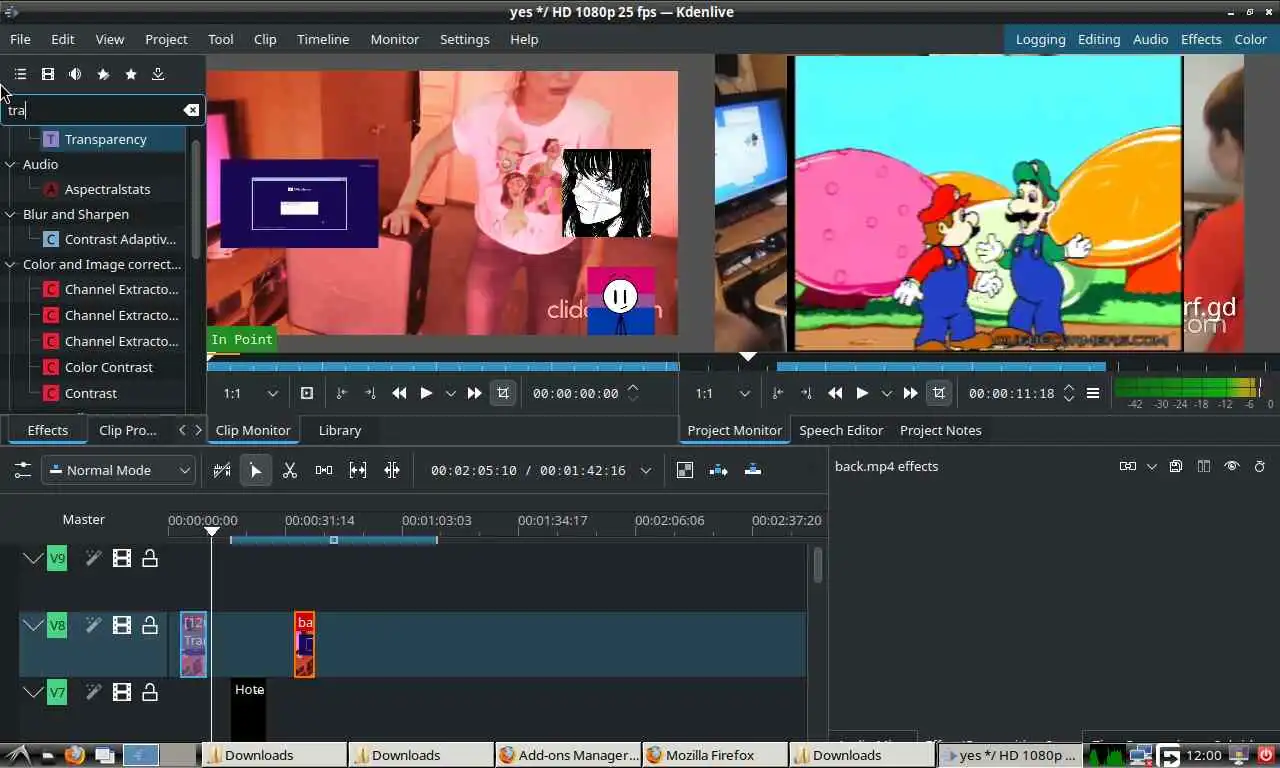Image resolution: width=1280 pixels, height=768 pixels.
Task: Select the Spacer tool
Action: [324, 470]
